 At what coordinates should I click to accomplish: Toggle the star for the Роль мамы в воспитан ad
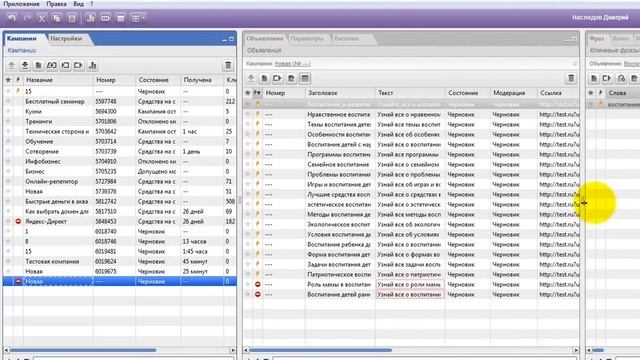(248, 284)
